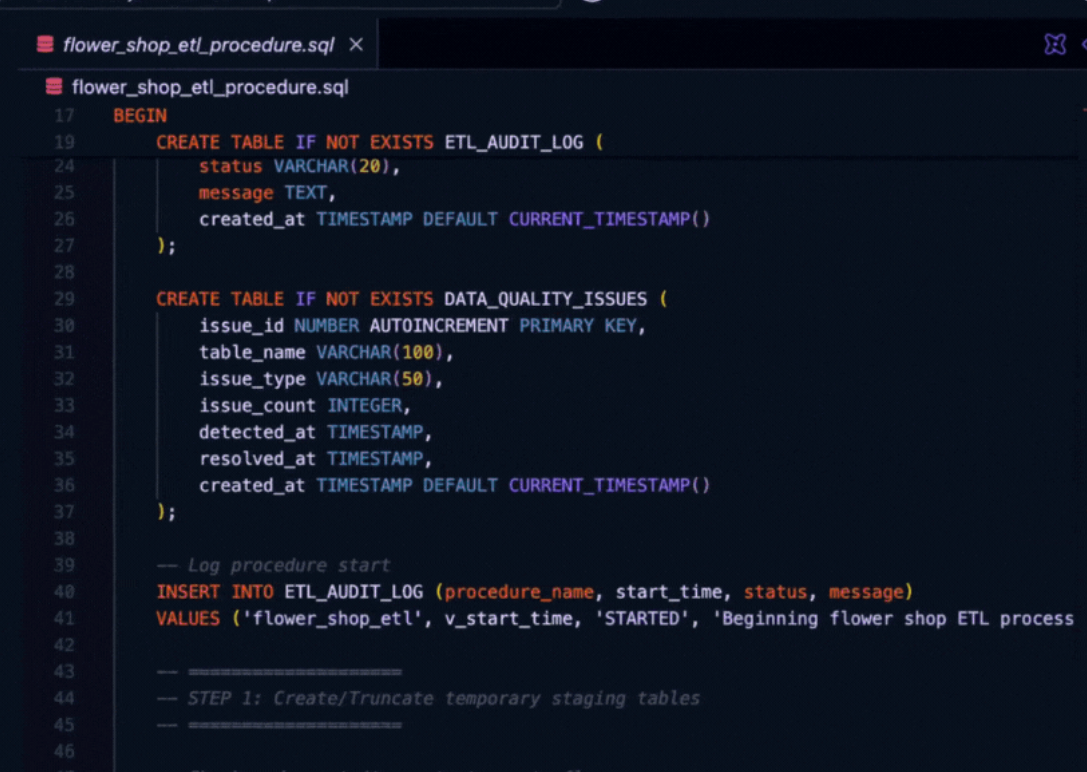Click the v_start_time variable in VALUES
This screenshot has width=1087, height=772.
tap(508, 619)
